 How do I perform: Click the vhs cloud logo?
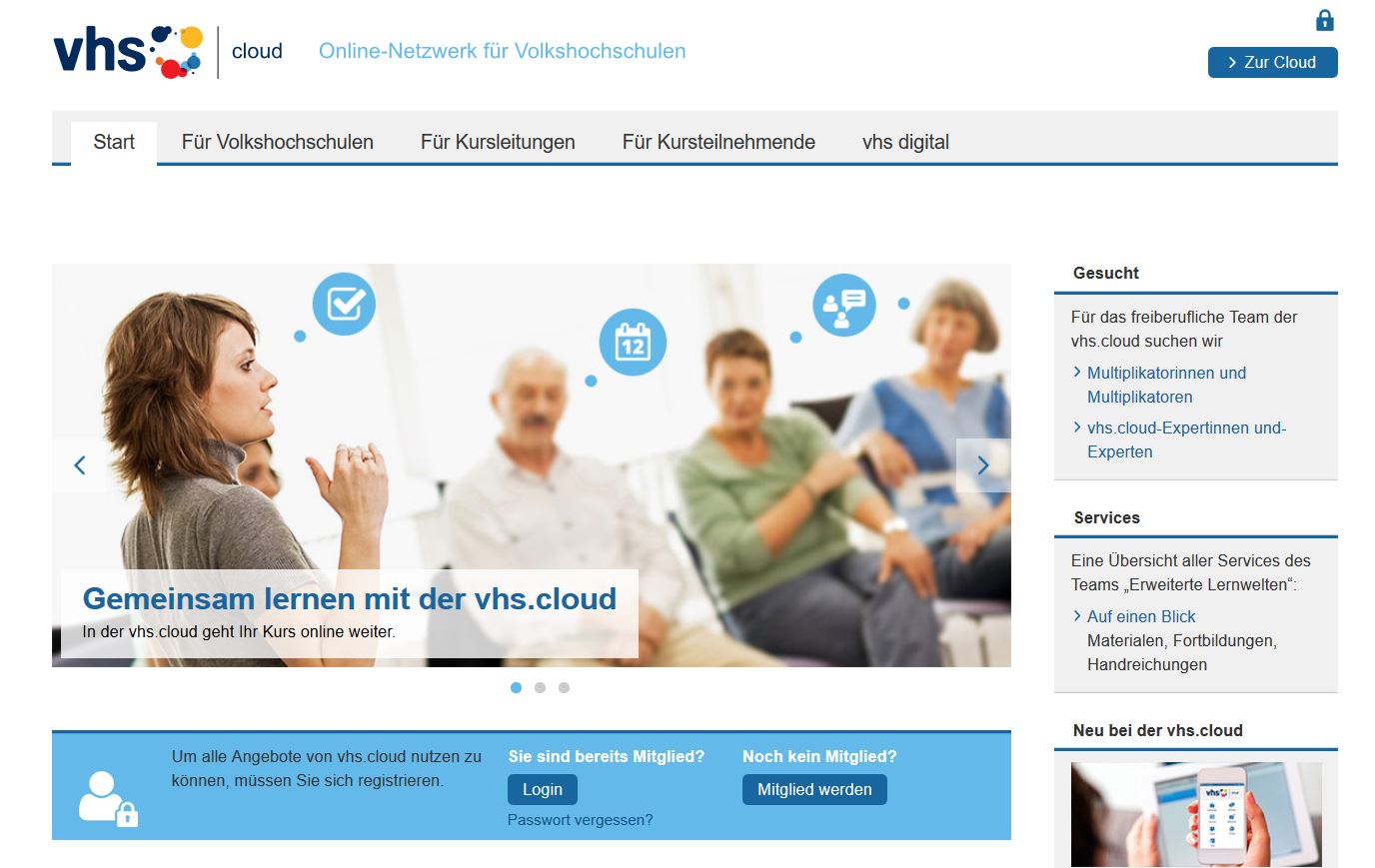[168, 52]
